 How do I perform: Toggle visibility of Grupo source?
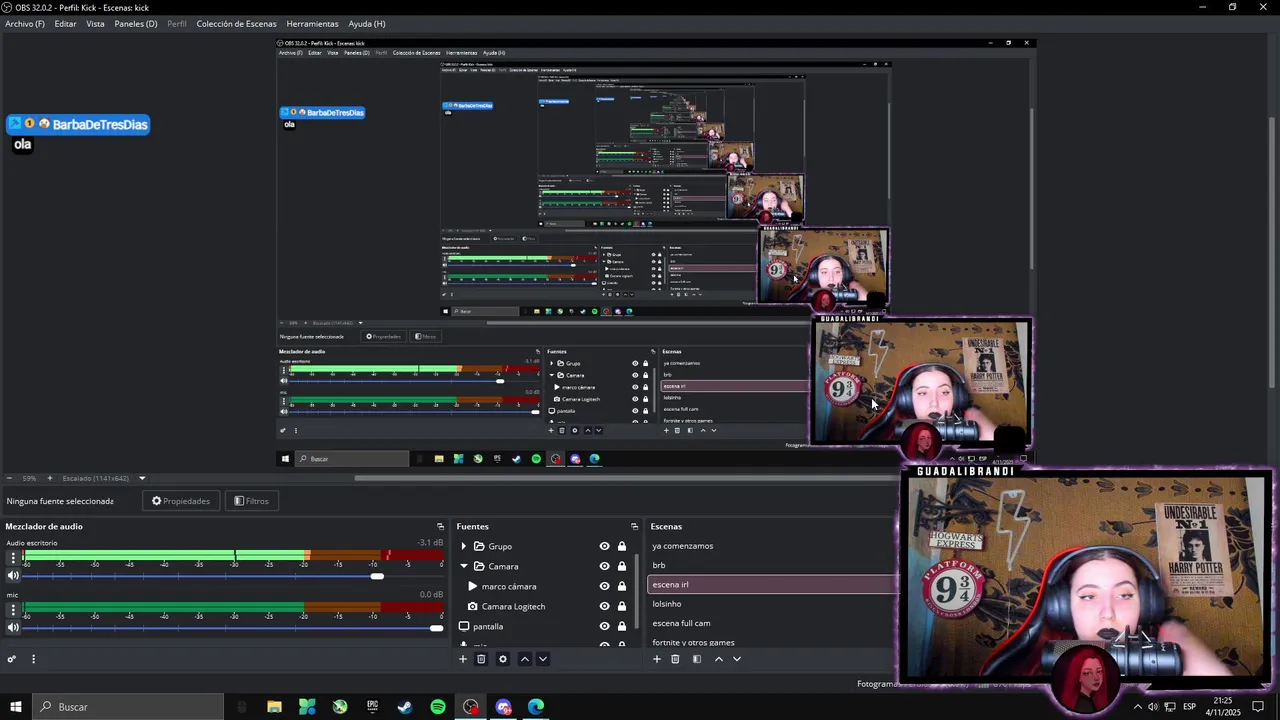(x=604, y=546)
